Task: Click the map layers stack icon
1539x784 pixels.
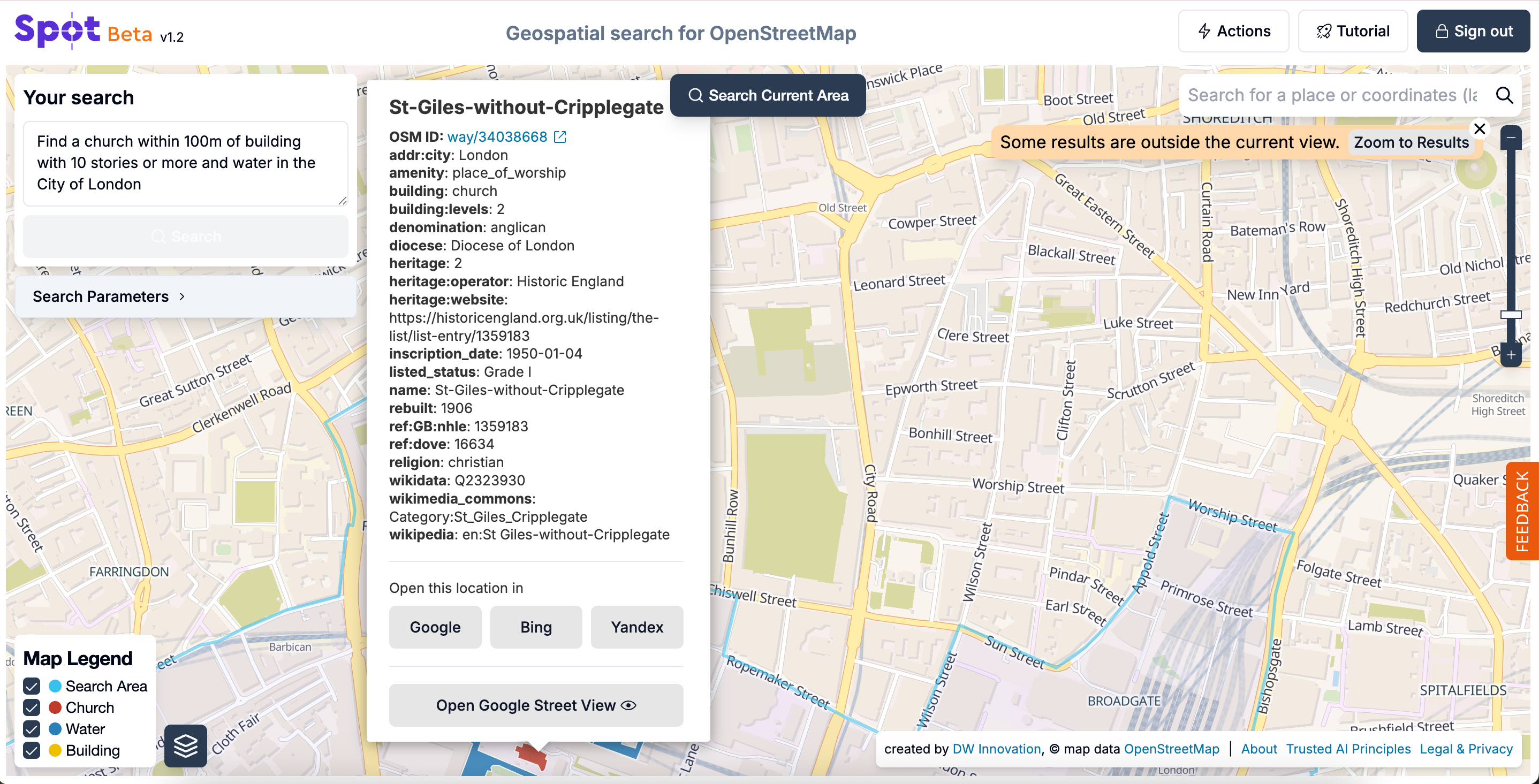Action: click(185, 745)
